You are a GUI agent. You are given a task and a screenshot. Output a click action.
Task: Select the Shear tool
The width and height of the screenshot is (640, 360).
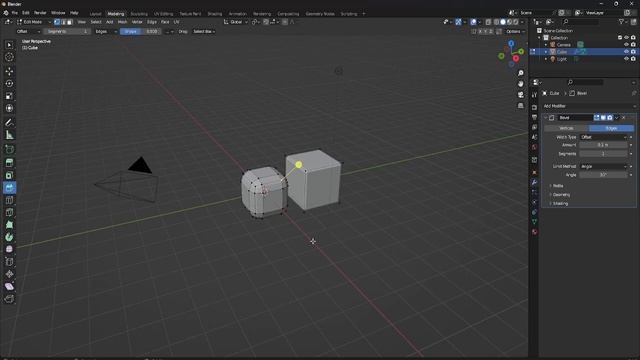click(x=9, y=286)
